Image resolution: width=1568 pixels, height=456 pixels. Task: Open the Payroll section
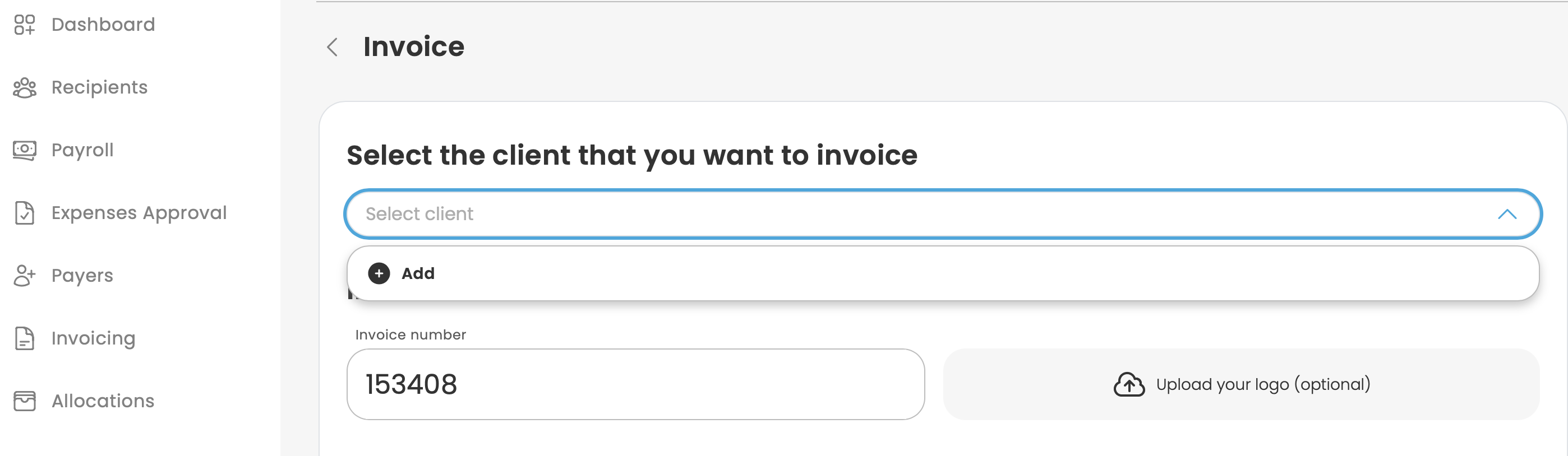(82, 150)
